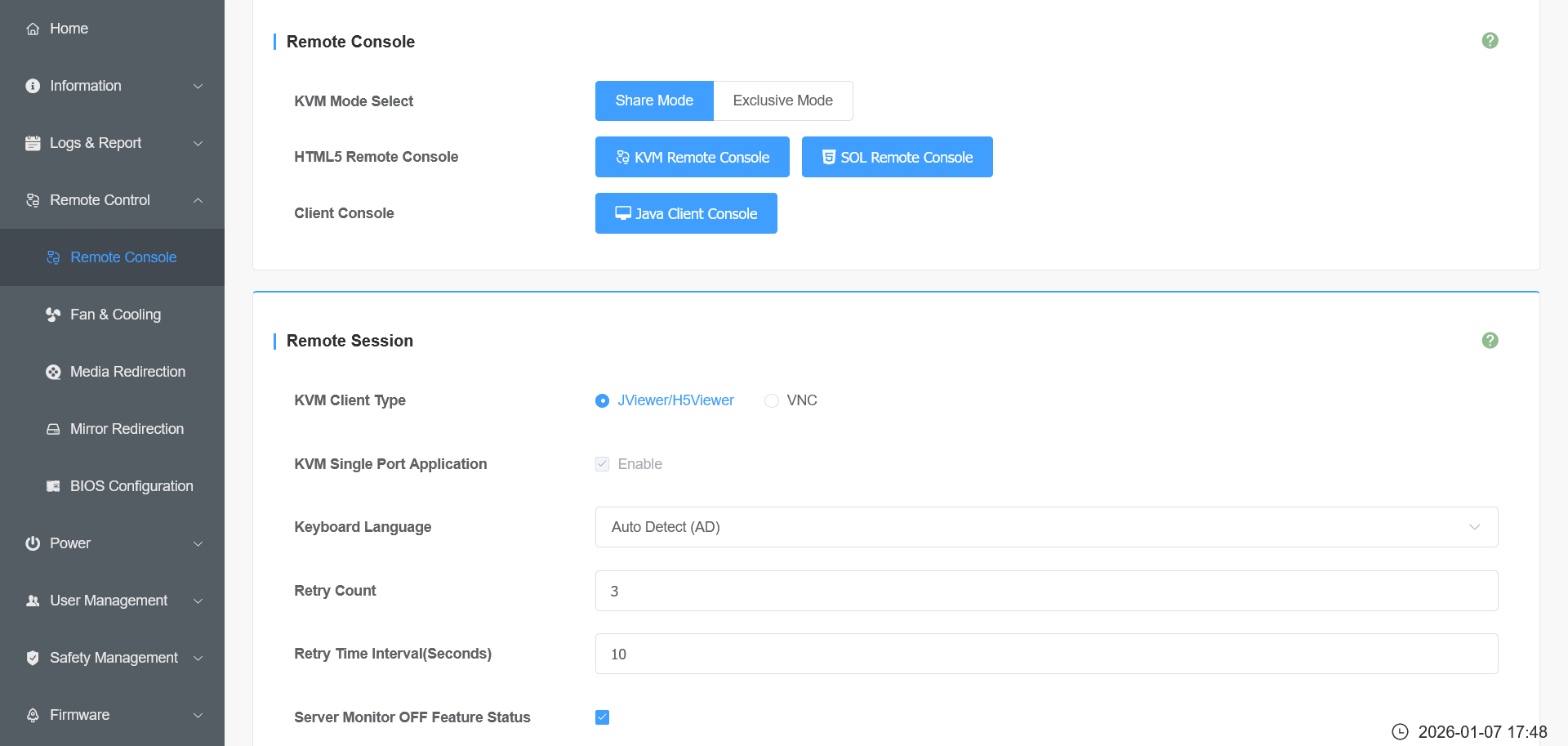Expand the Information menu chevron
The width and height of the screenshot is (1568, 746).
198,86
